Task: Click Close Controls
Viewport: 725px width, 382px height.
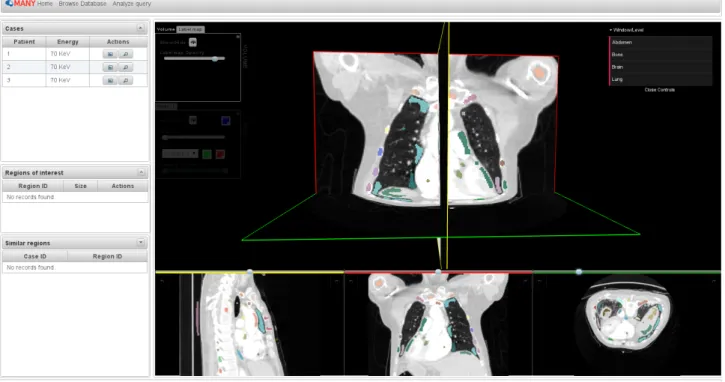Action: tap(660, 90)
